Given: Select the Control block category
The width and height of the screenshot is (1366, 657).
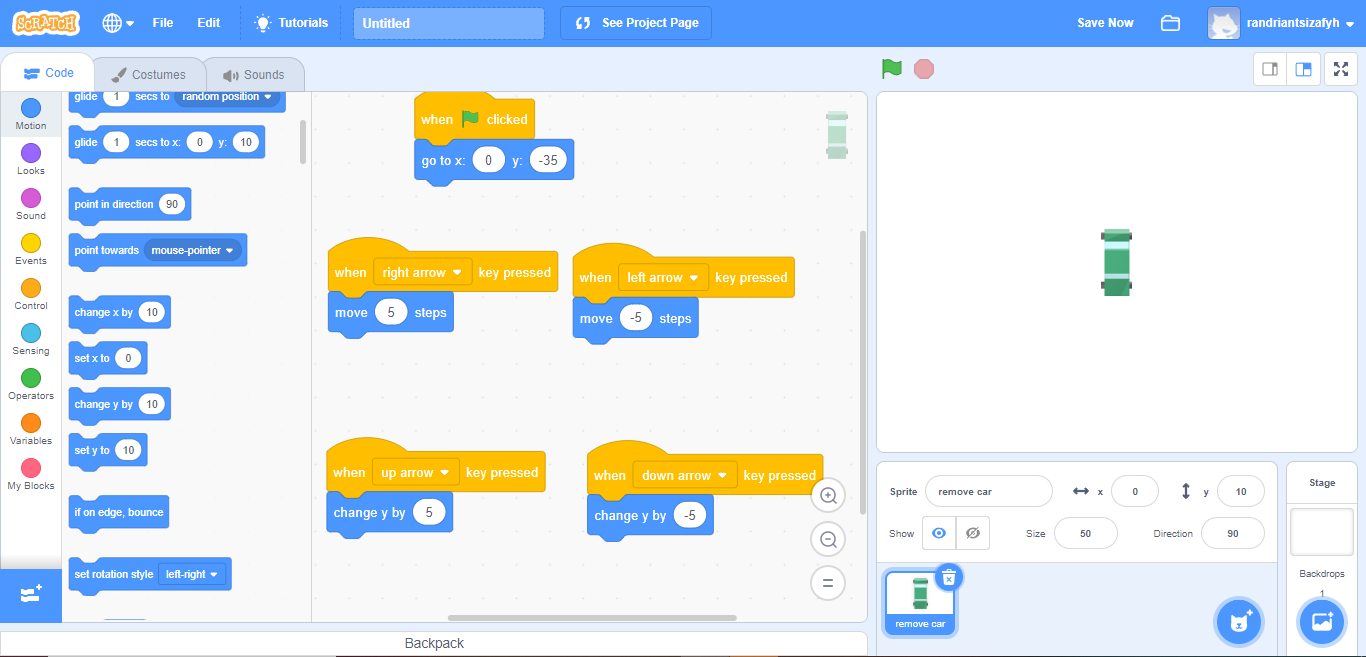Looking at the screenshot, I should [31, 295].
